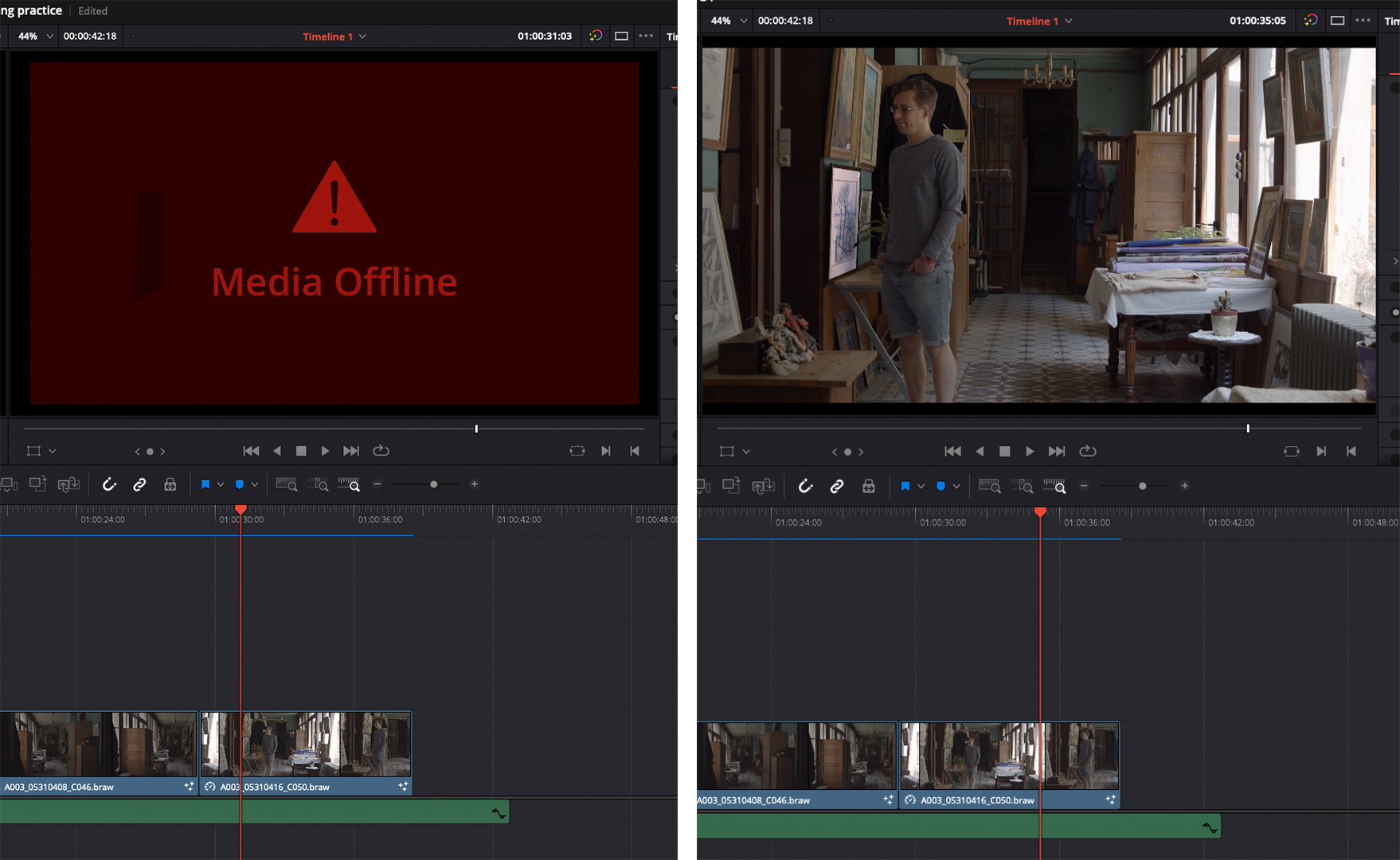Toggle snapping magnet in right timeline toolbar

(806, 486)
